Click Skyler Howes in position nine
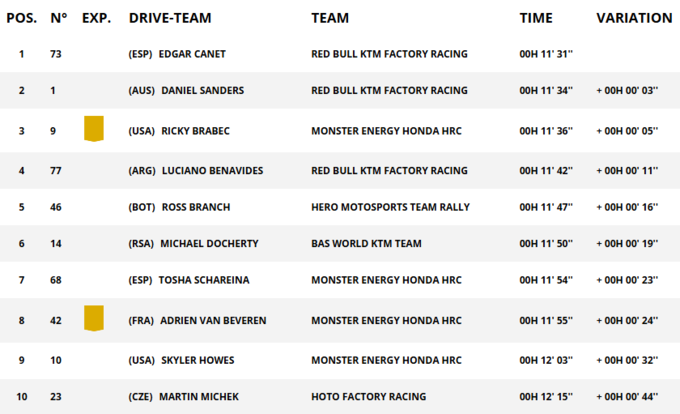The width and height of the screenshot is (680, 414). 201,360
